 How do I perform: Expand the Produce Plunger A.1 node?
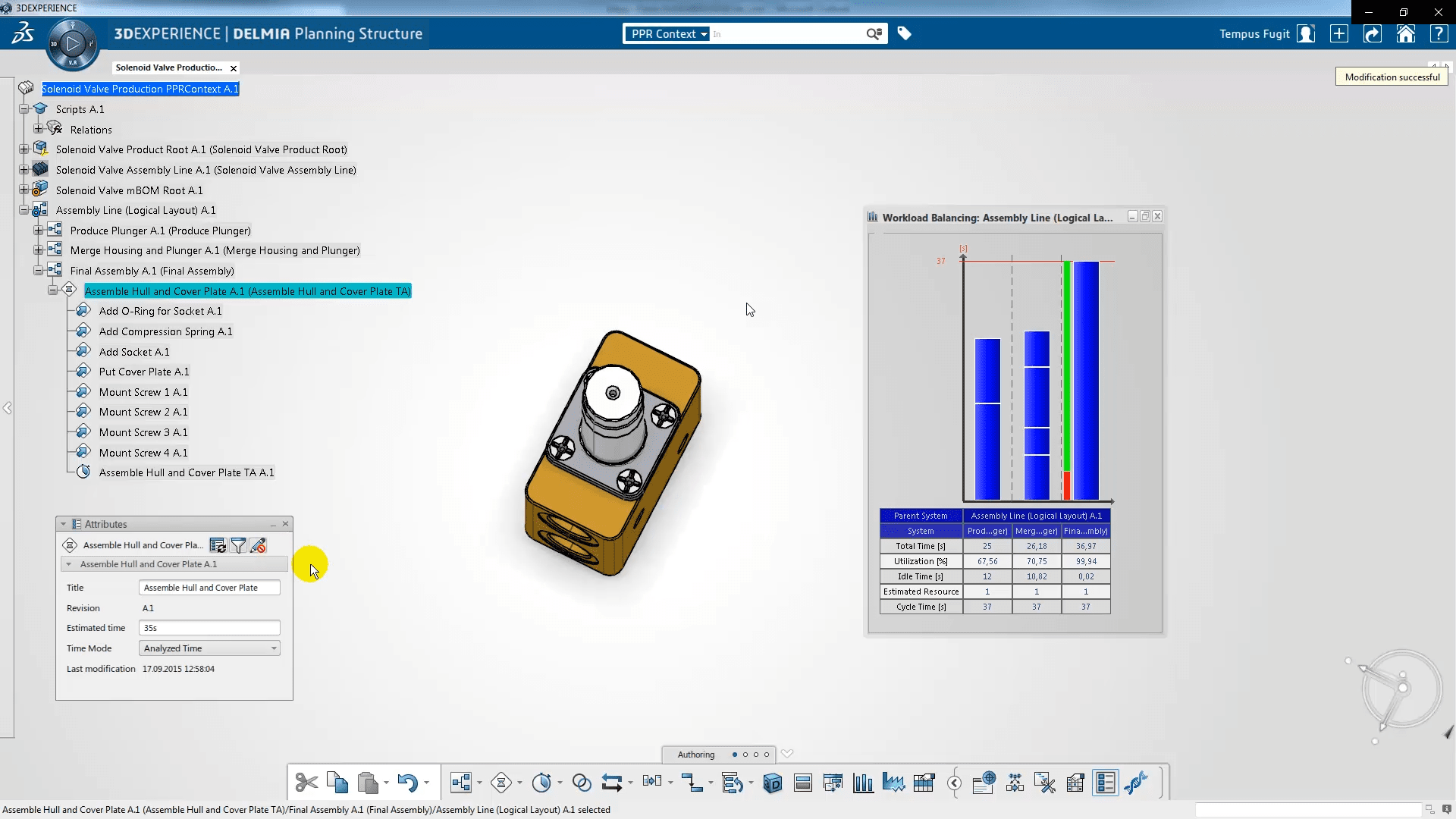38,231
